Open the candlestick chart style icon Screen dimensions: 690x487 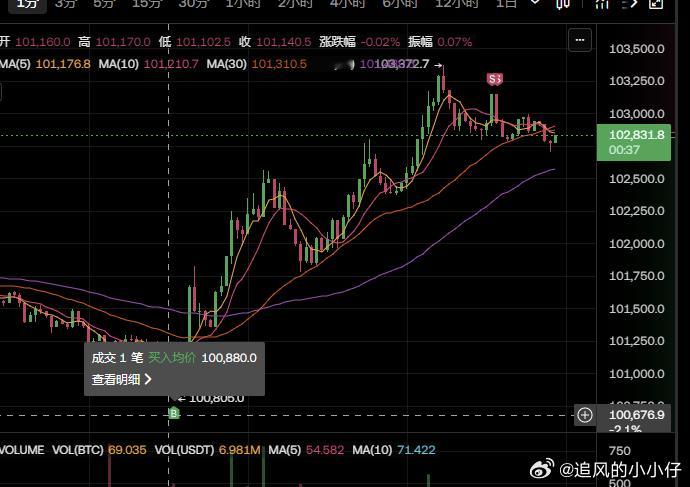[563, 4]
